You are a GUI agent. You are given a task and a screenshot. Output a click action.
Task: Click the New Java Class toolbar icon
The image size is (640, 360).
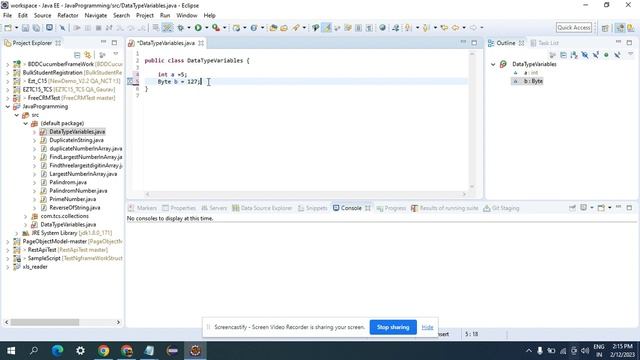pyautogui.click(x=254, y=28)
